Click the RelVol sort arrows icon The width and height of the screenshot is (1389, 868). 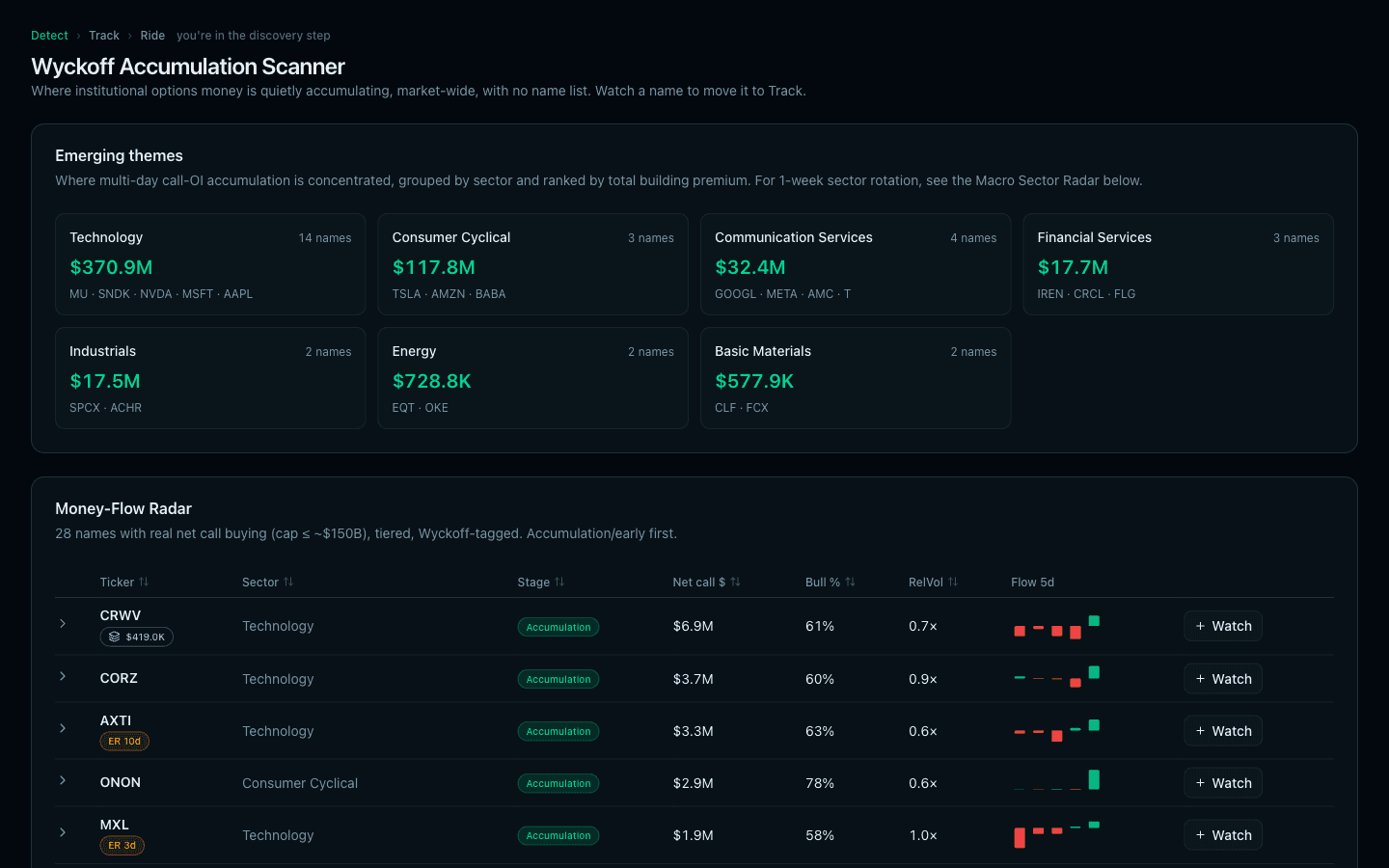(953, 582)
